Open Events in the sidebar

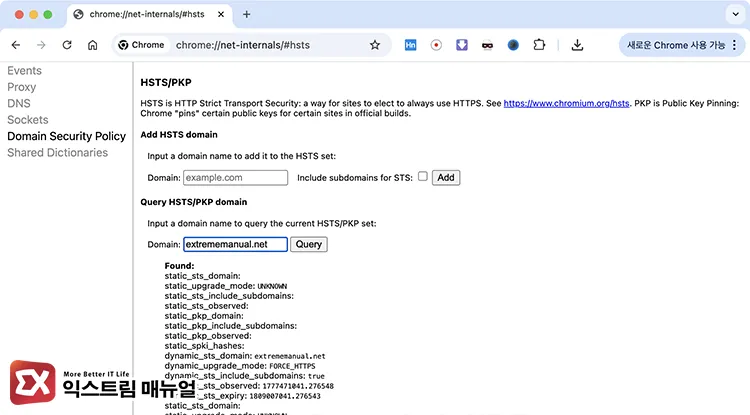pyautogui.click(x=24, y=71)
